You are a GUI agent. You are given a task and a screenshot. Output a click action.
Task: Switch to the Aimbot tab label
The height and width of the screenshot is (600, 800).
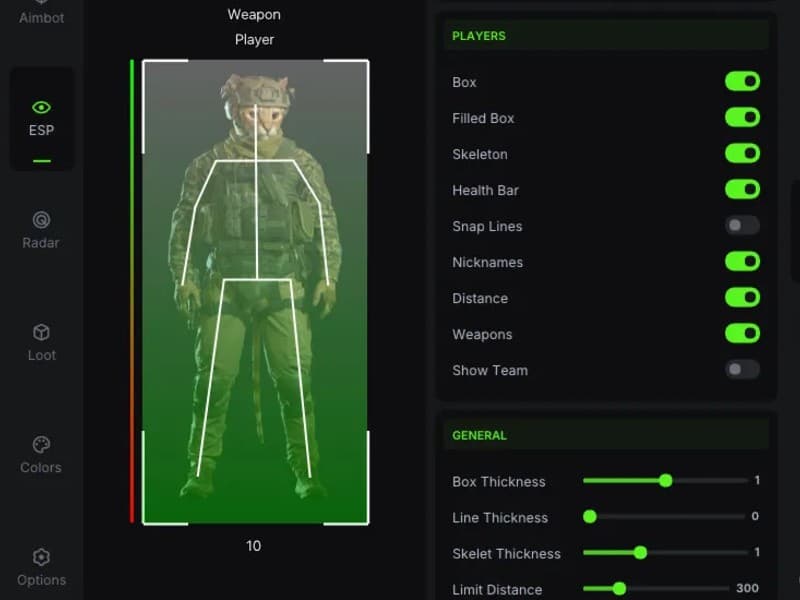click(42, 18)
